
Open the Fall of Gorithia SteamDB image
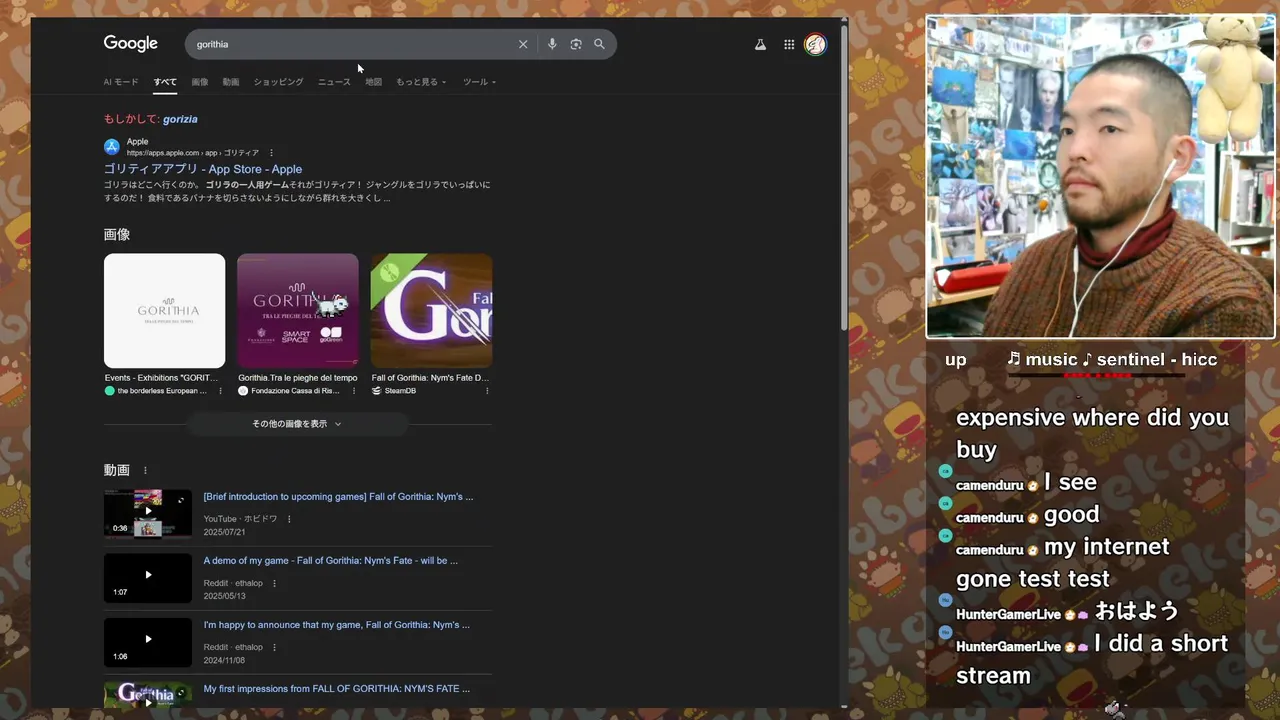pyautogui.click(x=431, y=311)
